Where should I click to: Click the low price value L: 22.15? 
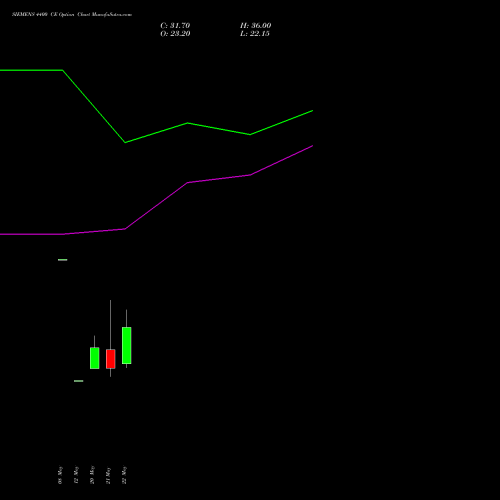pos(255,34)
